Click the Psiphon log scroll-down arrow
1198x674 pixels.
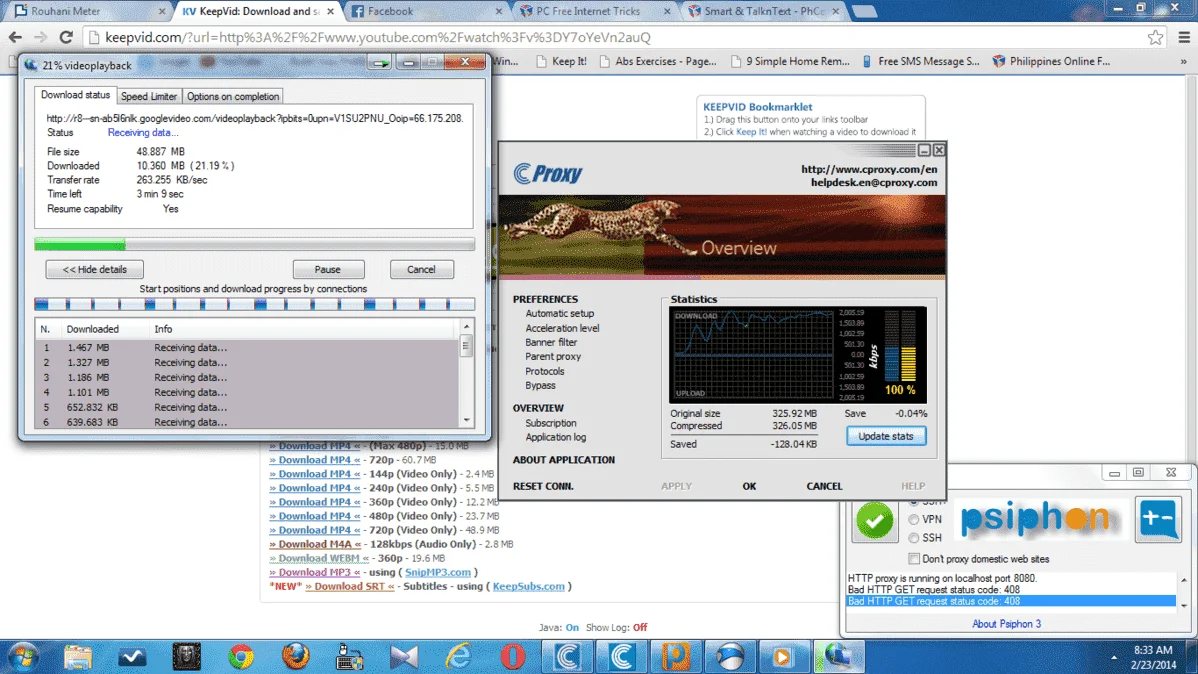click(x=1183, y=606)
